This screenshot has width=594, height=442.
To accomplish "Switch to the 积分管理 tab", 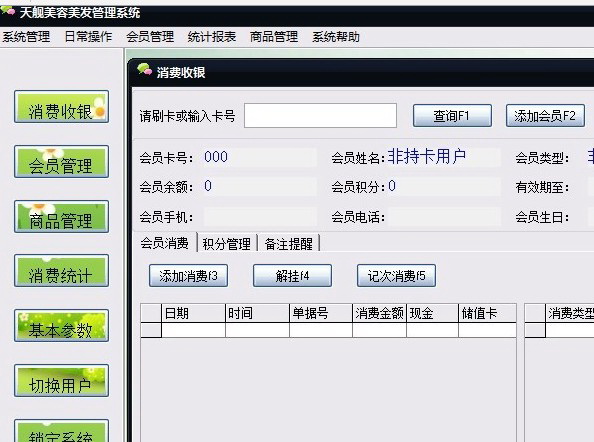I will coord(227,244).
